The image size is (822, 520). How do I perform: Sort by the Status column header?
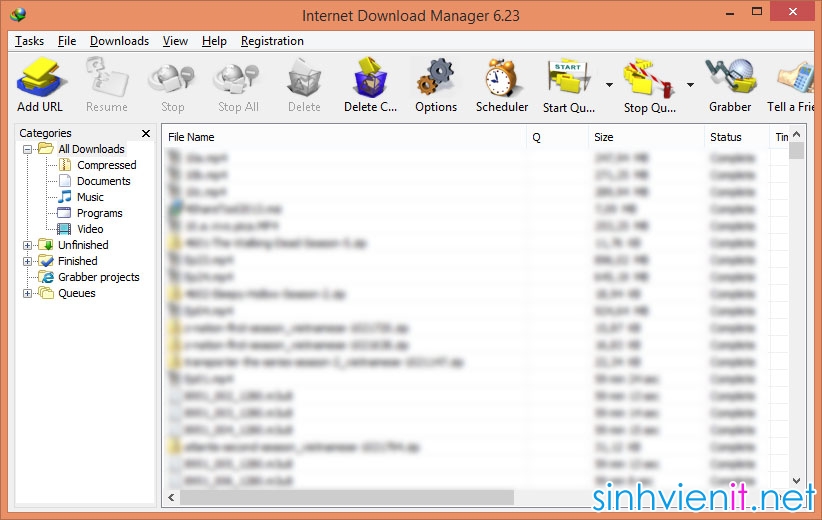click(x=736, y=137)
